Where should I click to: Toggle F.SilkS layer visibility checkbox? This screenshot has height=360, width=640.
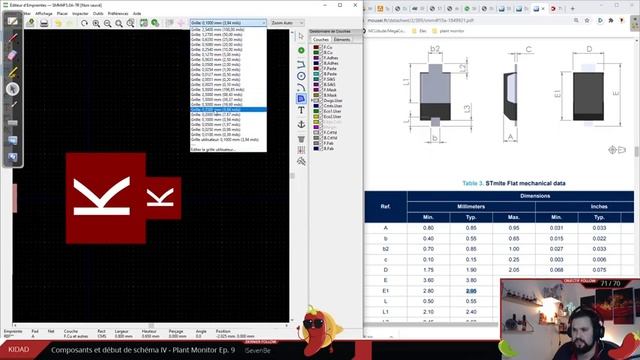(321, 79)
